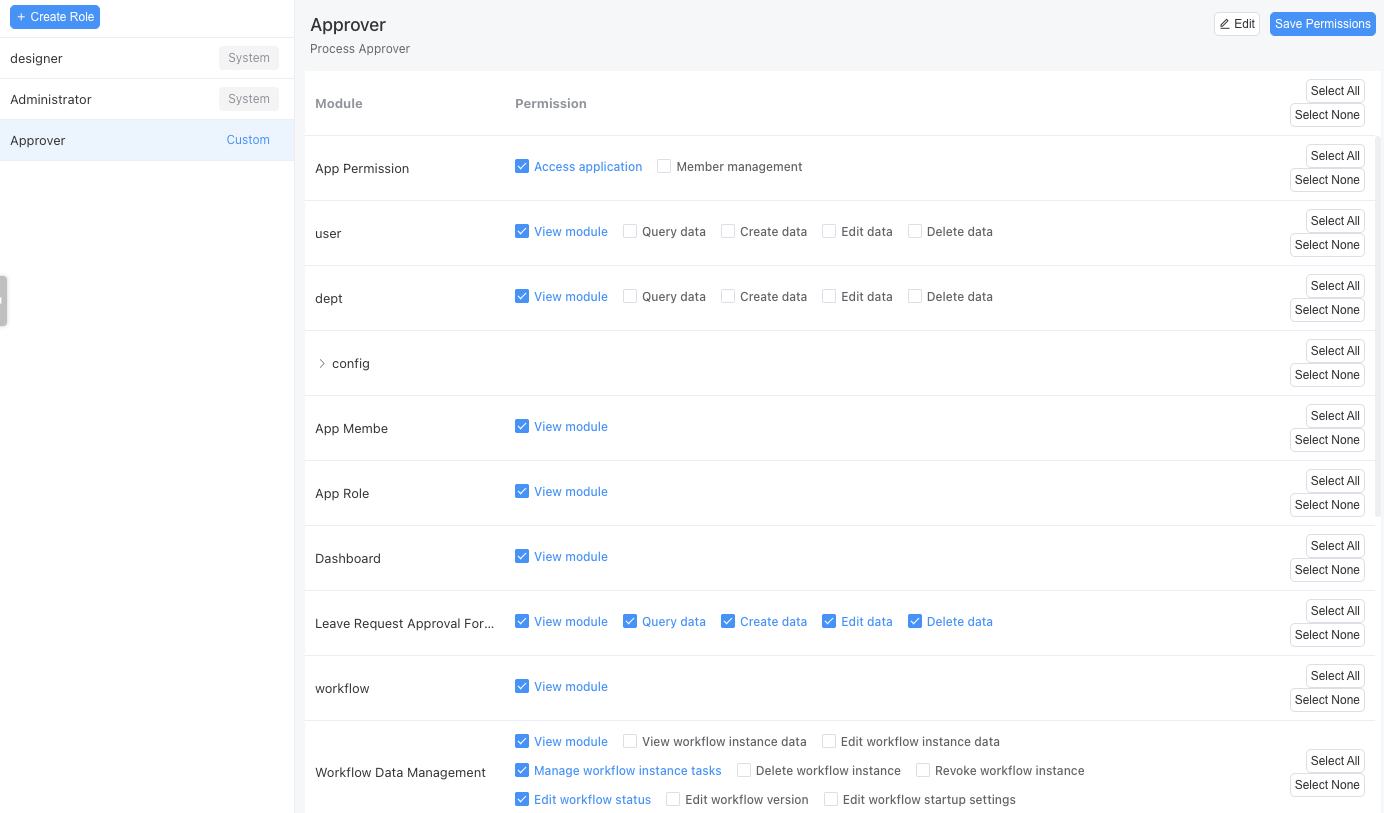Enable View workflow instance data
The image size is (1384, 813).
[630, 741]
